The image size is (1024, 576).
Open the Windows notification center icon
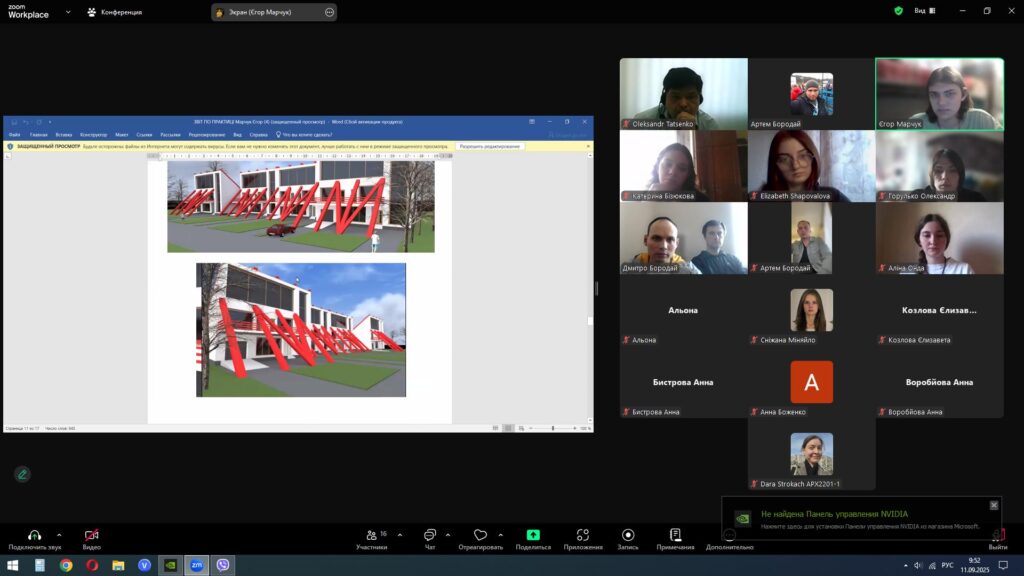click(x=1004, y=565)
